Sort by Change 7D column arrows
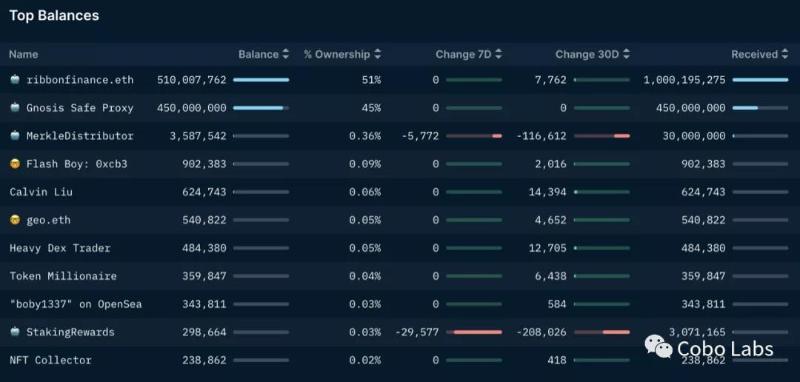800x382 pixels. point(498,54)
